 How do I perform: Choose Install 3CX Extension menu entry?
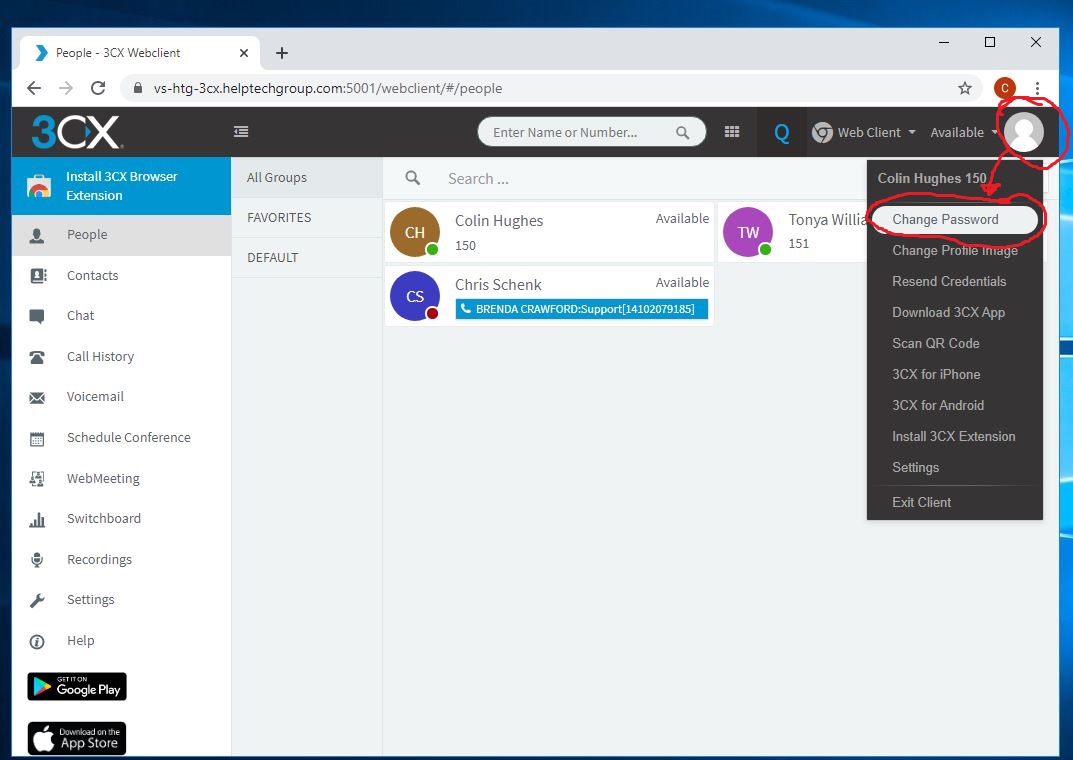click(x=954, y=436)
